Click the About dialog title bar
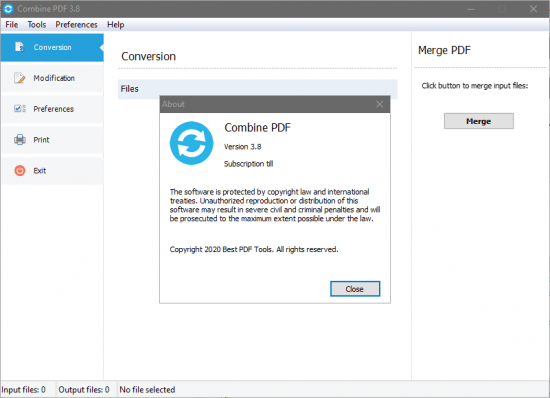Viewport: 550px width, 398px height. pos(267,104)
